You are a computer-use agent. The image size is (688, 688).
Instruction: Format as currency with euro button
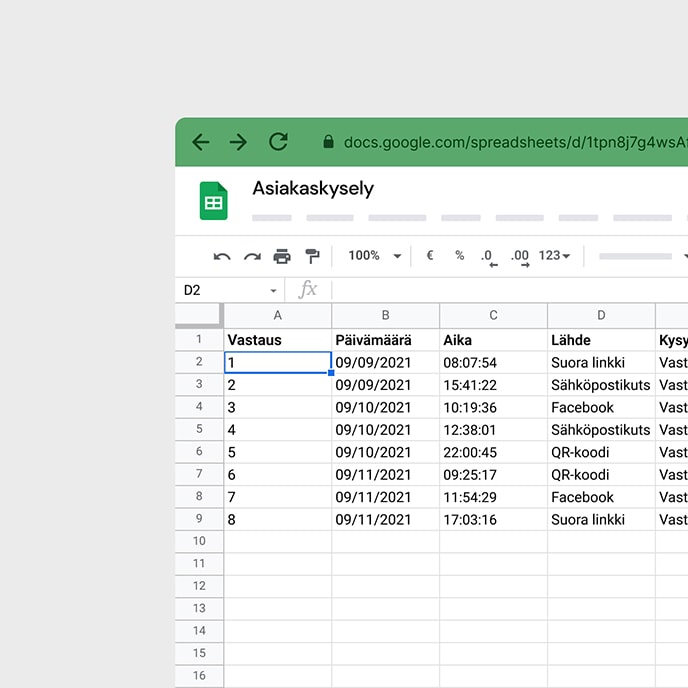point(430,256)
